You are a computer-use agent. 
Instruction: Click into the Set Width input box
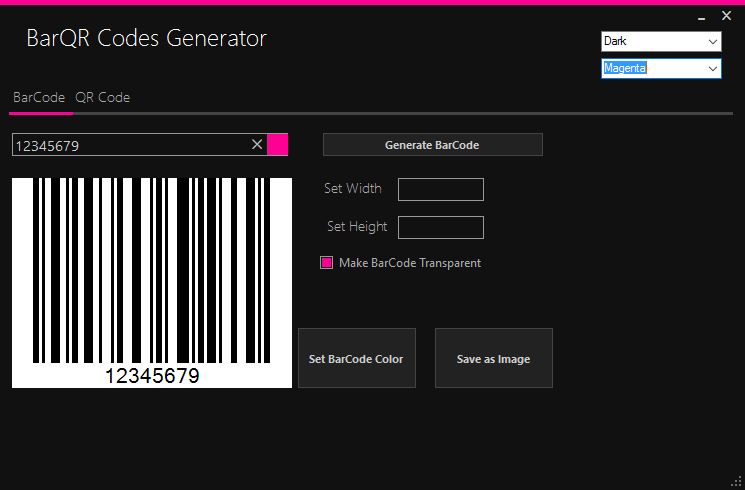pyautogui.click(x=440, y=189)
